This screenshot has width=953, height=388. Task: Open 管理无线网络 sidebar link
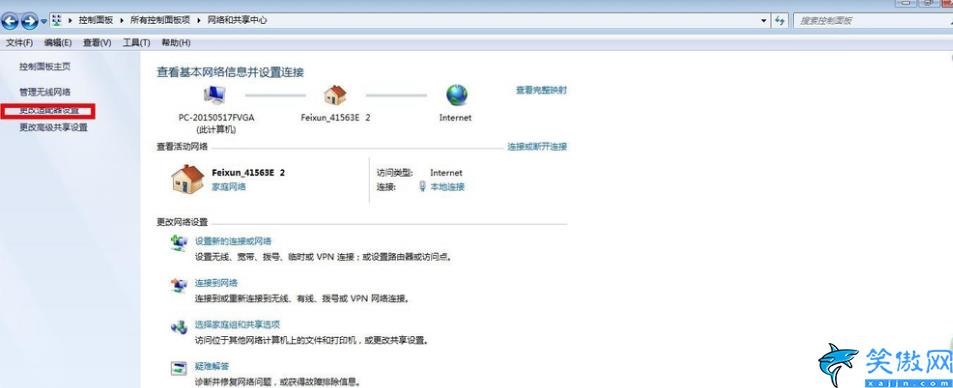pyautogui.click(x=45, y=92)
